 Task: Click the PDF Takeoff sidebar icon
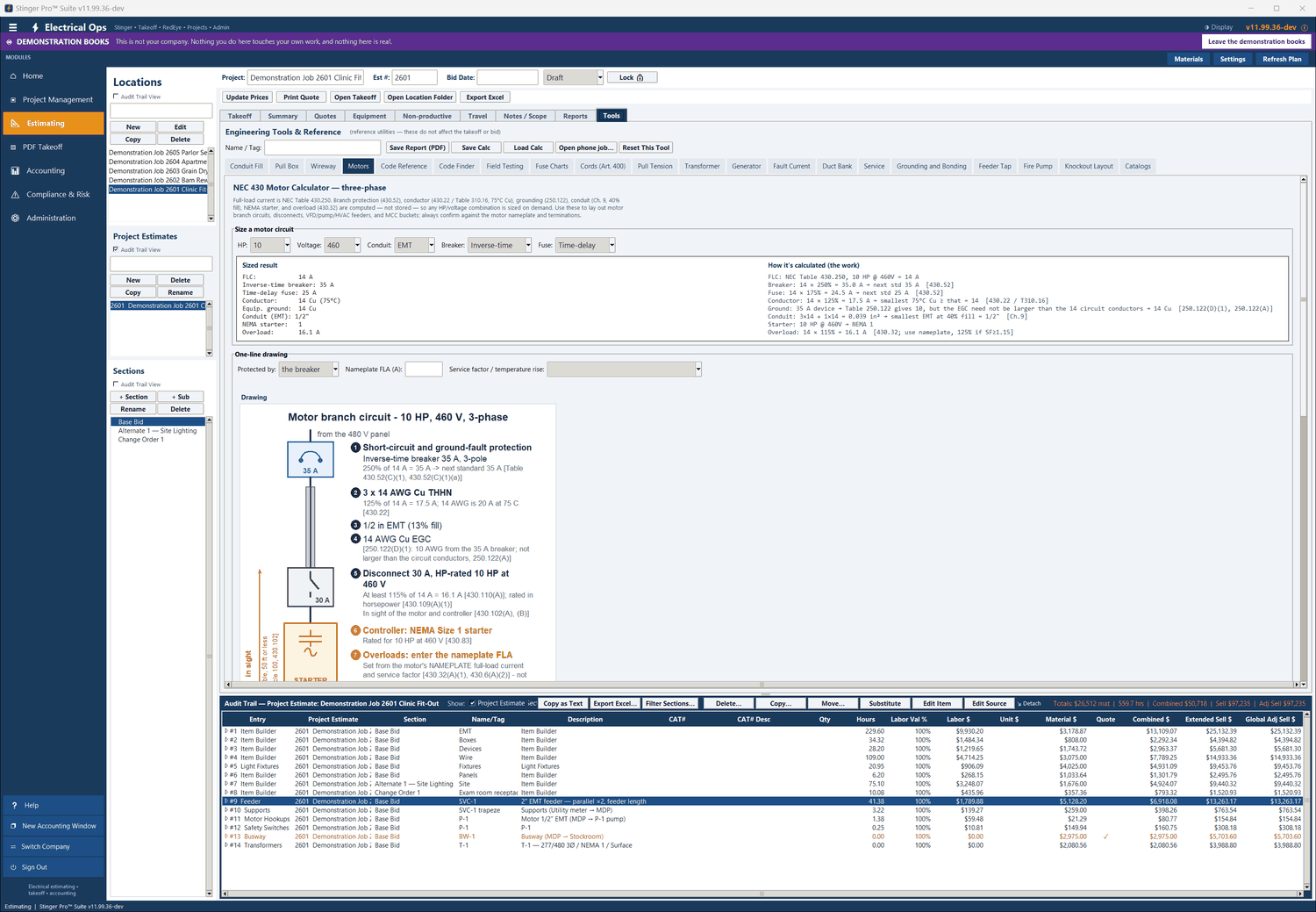click(x=14, y=147)
